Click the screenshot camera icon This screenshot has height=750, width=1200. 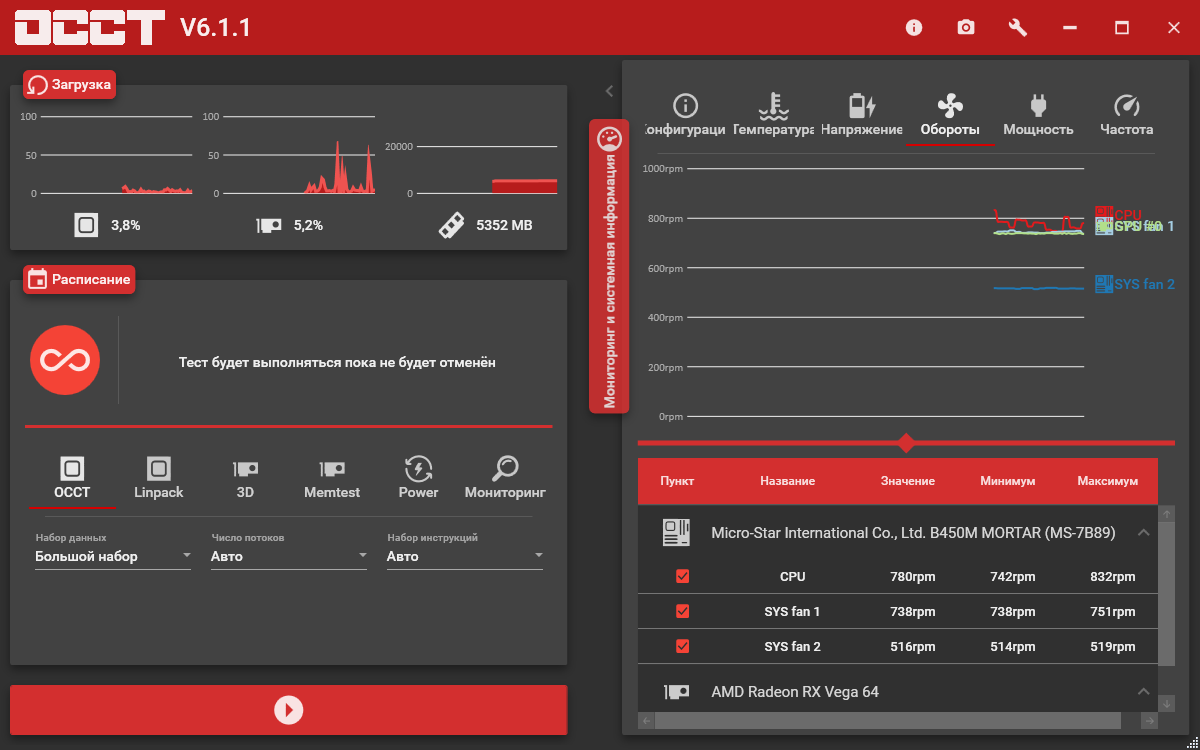pos(966,28)
